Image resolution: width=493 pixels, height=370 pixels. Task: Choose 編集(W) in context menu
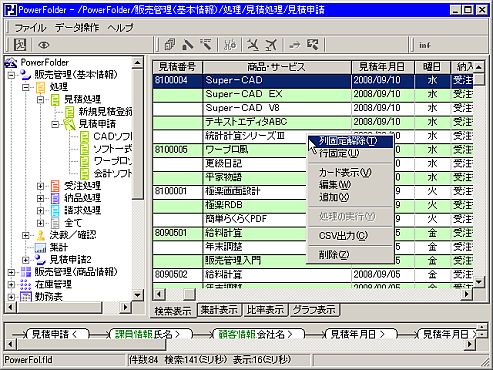tap(349, 185)
